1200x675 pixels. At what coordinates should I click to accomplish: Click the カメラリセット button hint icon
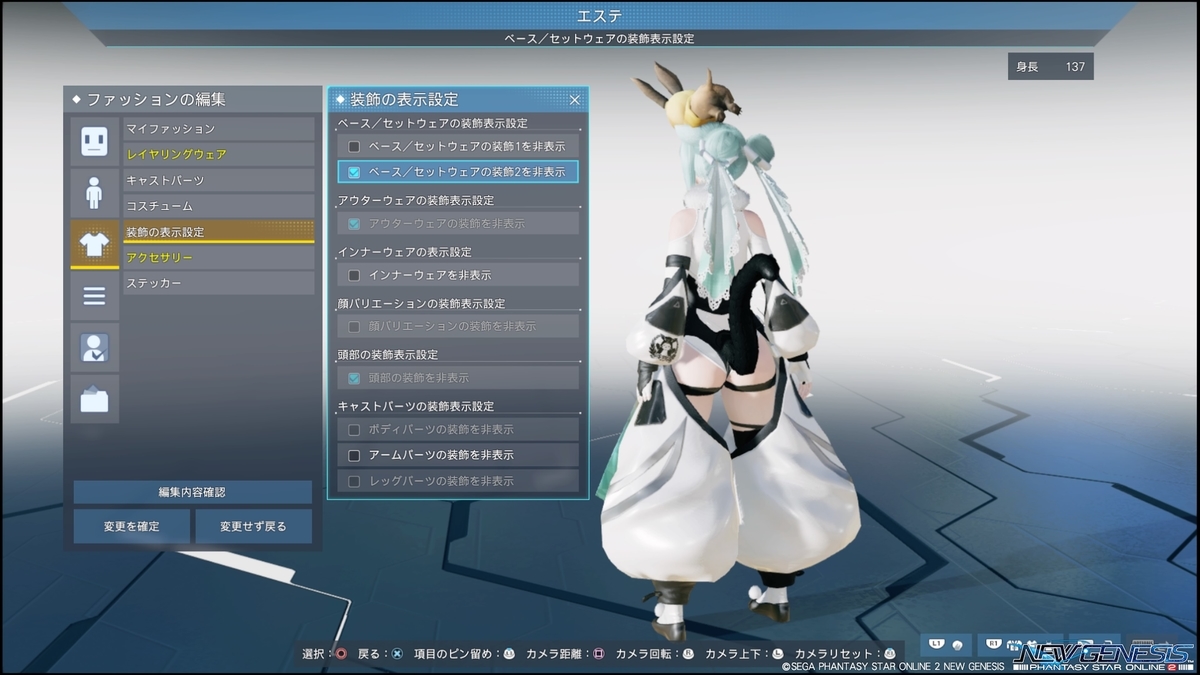point(889,654)
